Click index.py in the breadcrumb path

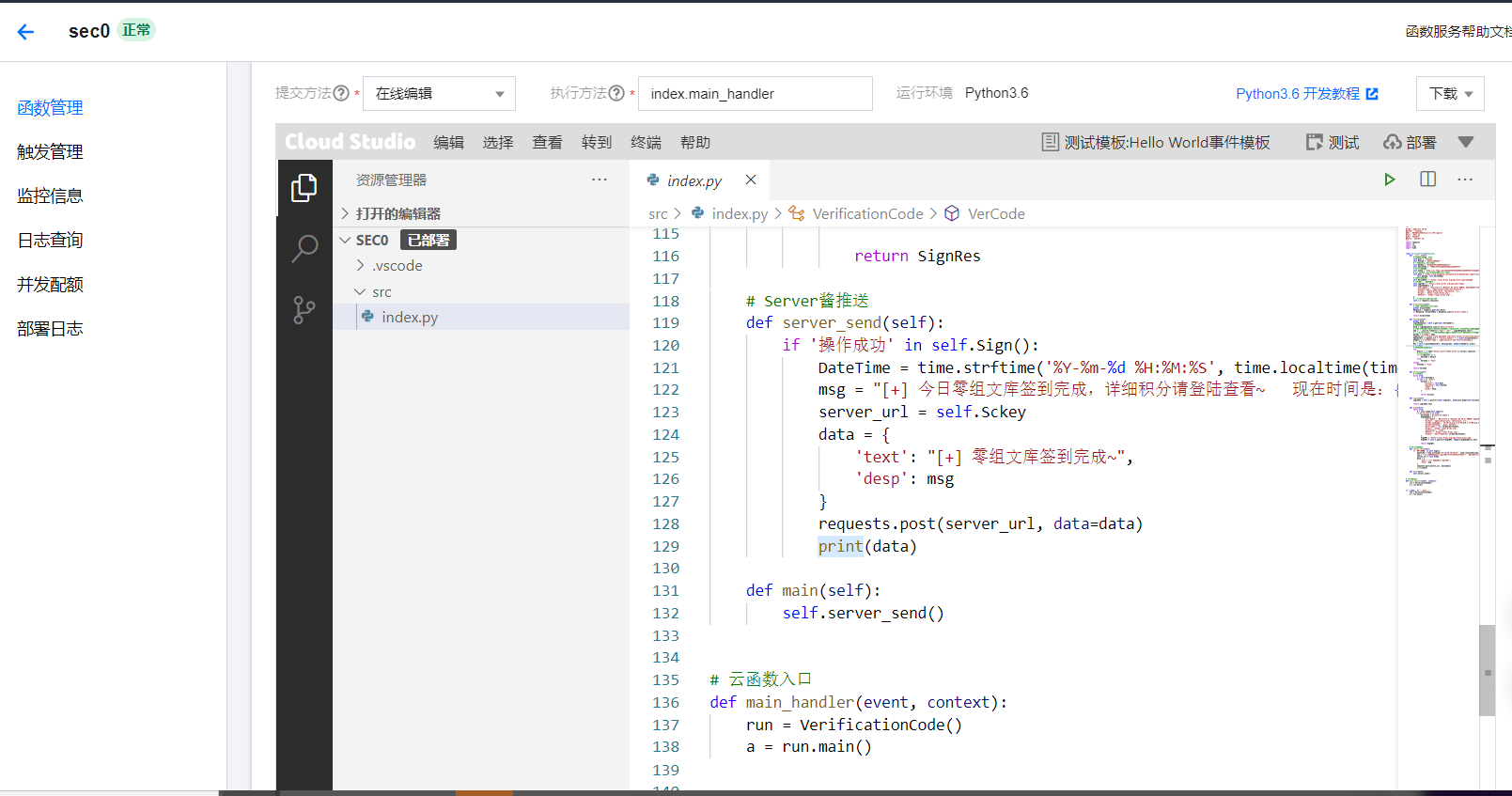point(740,214)
